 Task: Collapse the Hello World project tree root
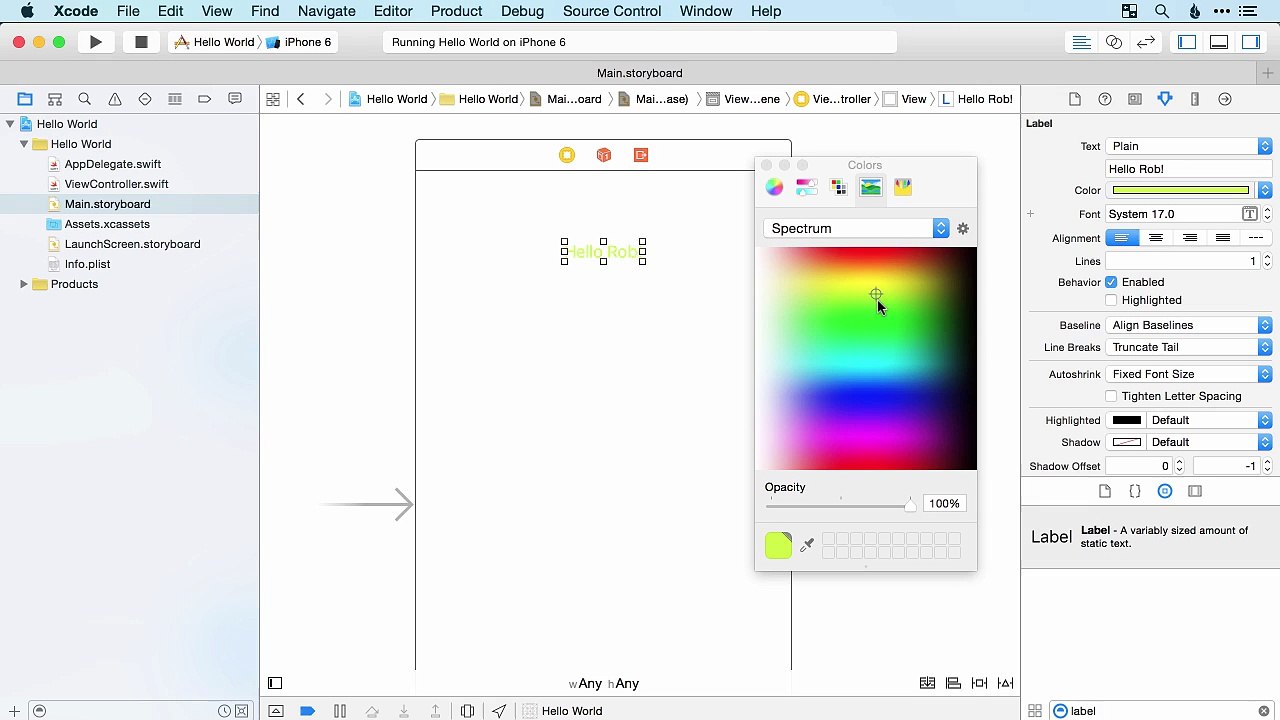pyautogui.click(x=10, y=124)
